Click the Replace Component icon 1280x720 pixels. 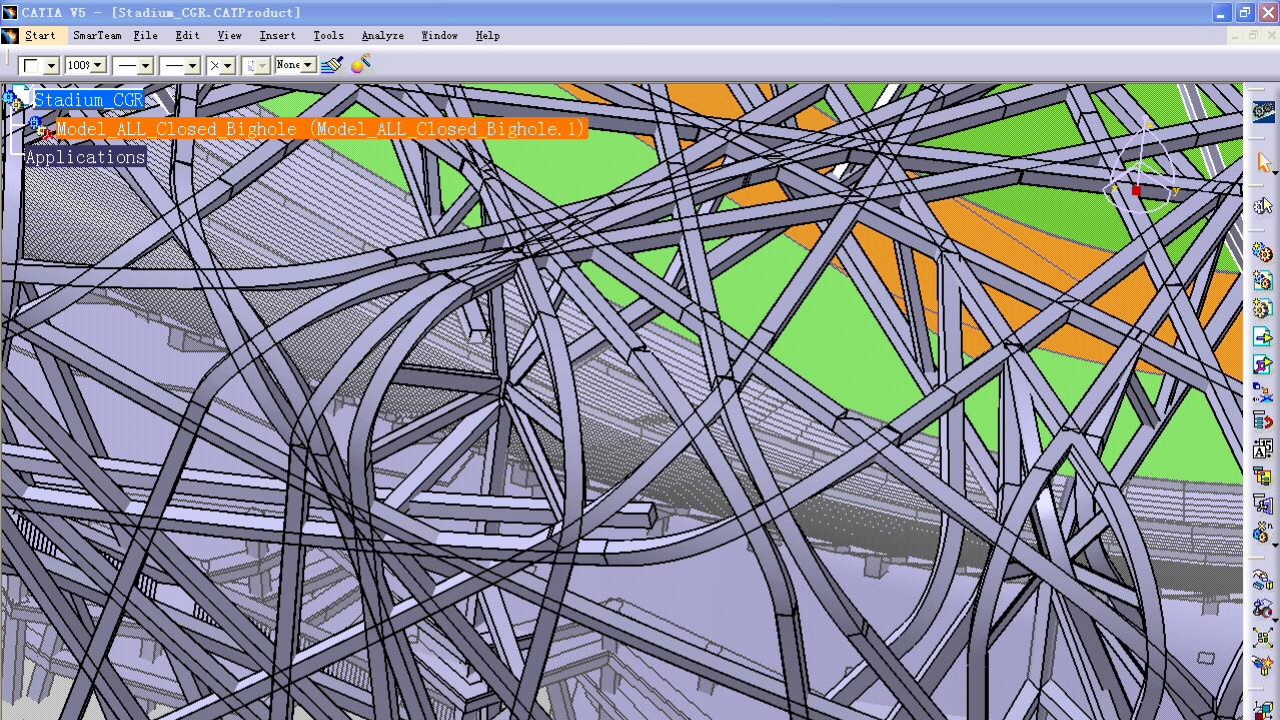click(1263, 393)
